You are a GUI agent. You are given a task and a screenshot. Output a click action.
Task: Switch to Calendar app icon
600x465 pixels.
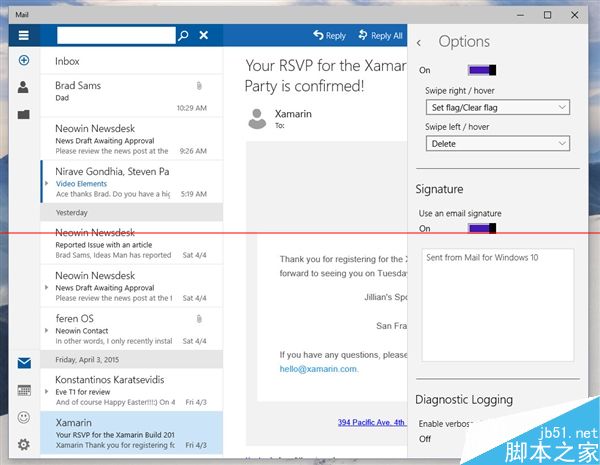23,390
